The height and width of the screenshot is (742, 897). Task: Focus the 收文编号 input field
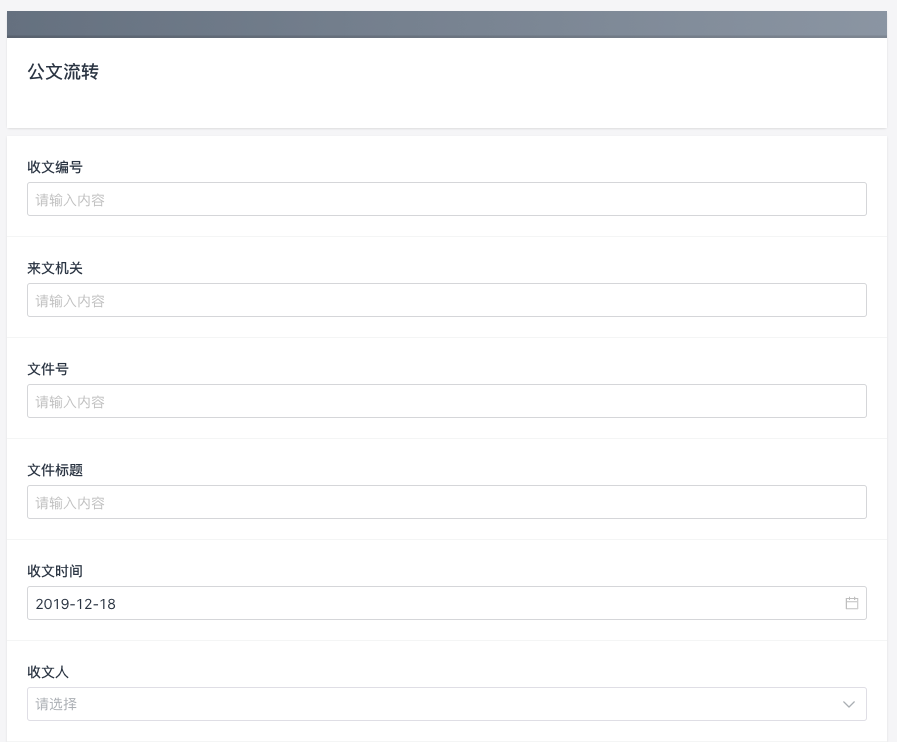(x=447, y=199)
